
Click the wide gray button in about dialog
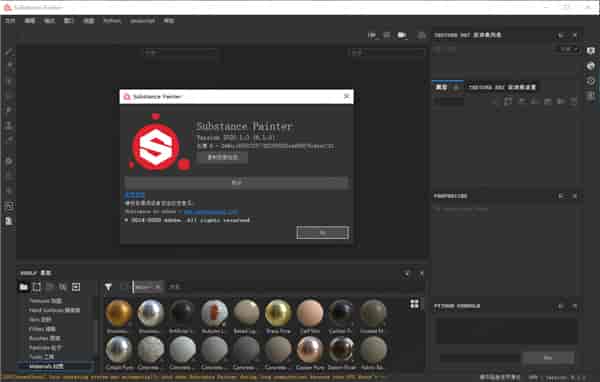click(236, 183)
